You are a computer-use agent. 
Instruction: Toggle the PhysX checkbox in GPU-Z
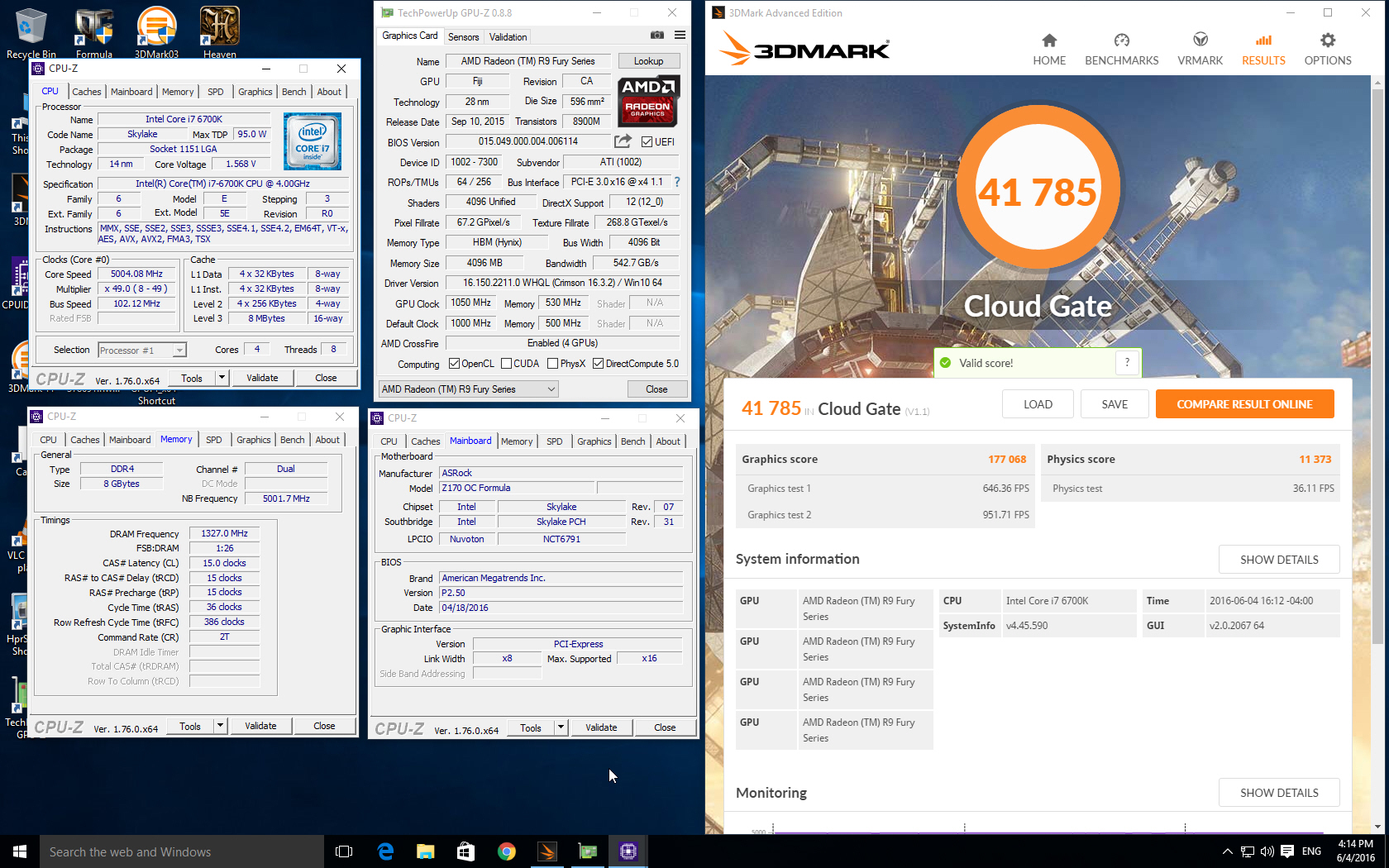click(x=552, y=364)
